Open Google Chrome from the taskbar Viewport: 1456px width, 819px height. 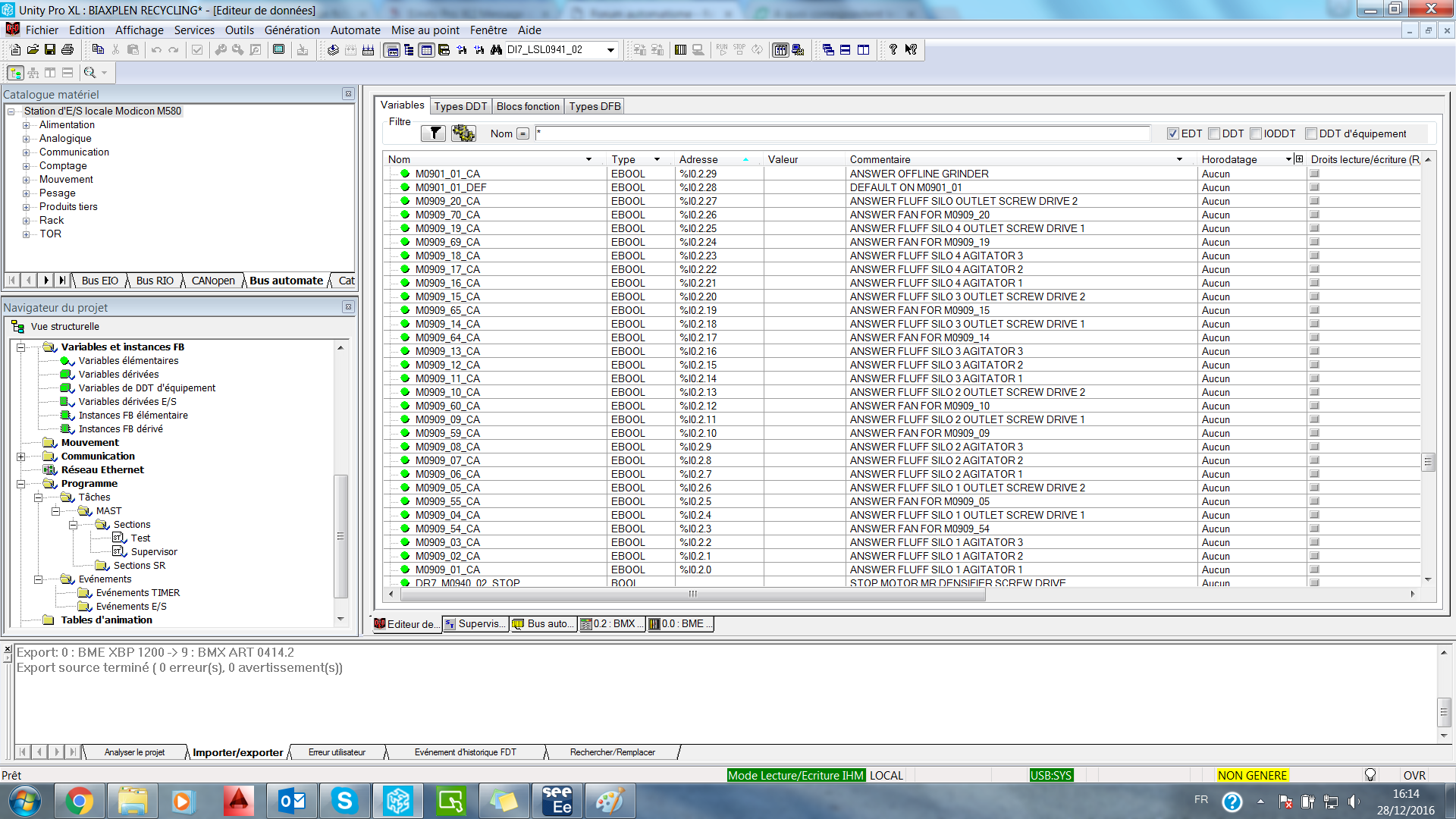pos(79,801)
